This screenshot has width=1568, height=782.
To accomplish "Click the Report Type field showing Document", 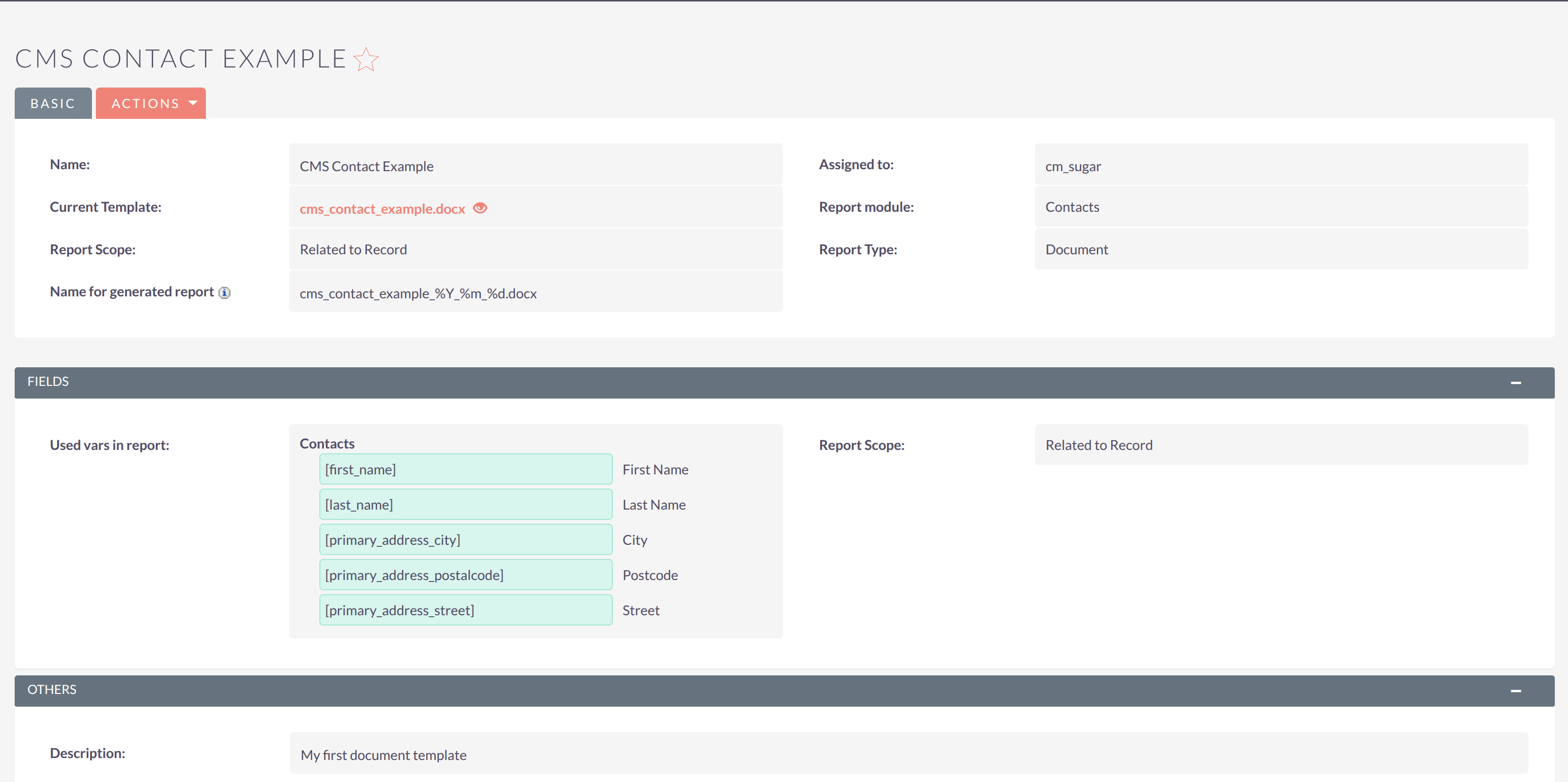I will (1281, 249).
